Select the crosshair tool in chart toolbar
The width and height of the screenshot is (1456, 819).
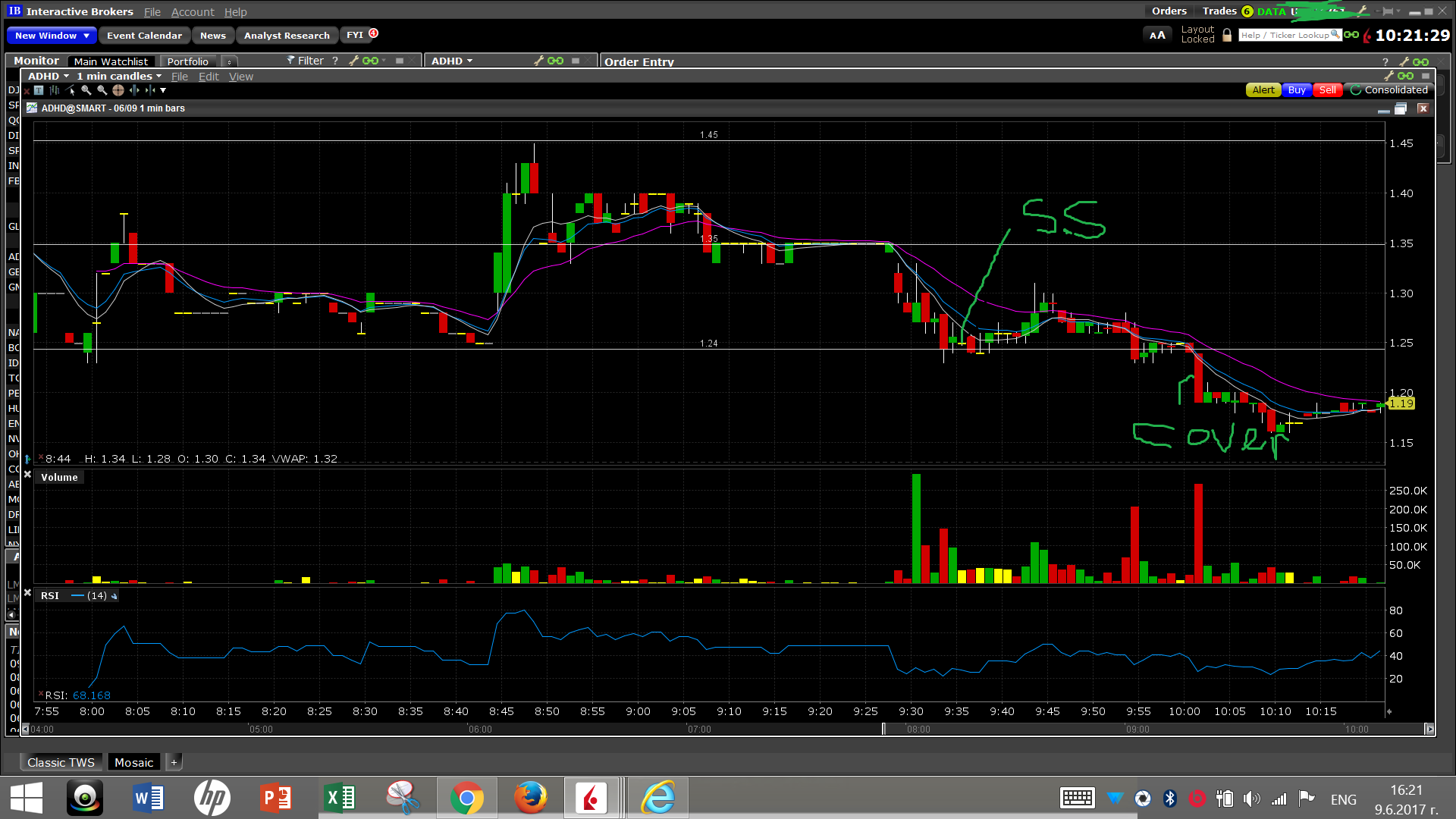118,90
